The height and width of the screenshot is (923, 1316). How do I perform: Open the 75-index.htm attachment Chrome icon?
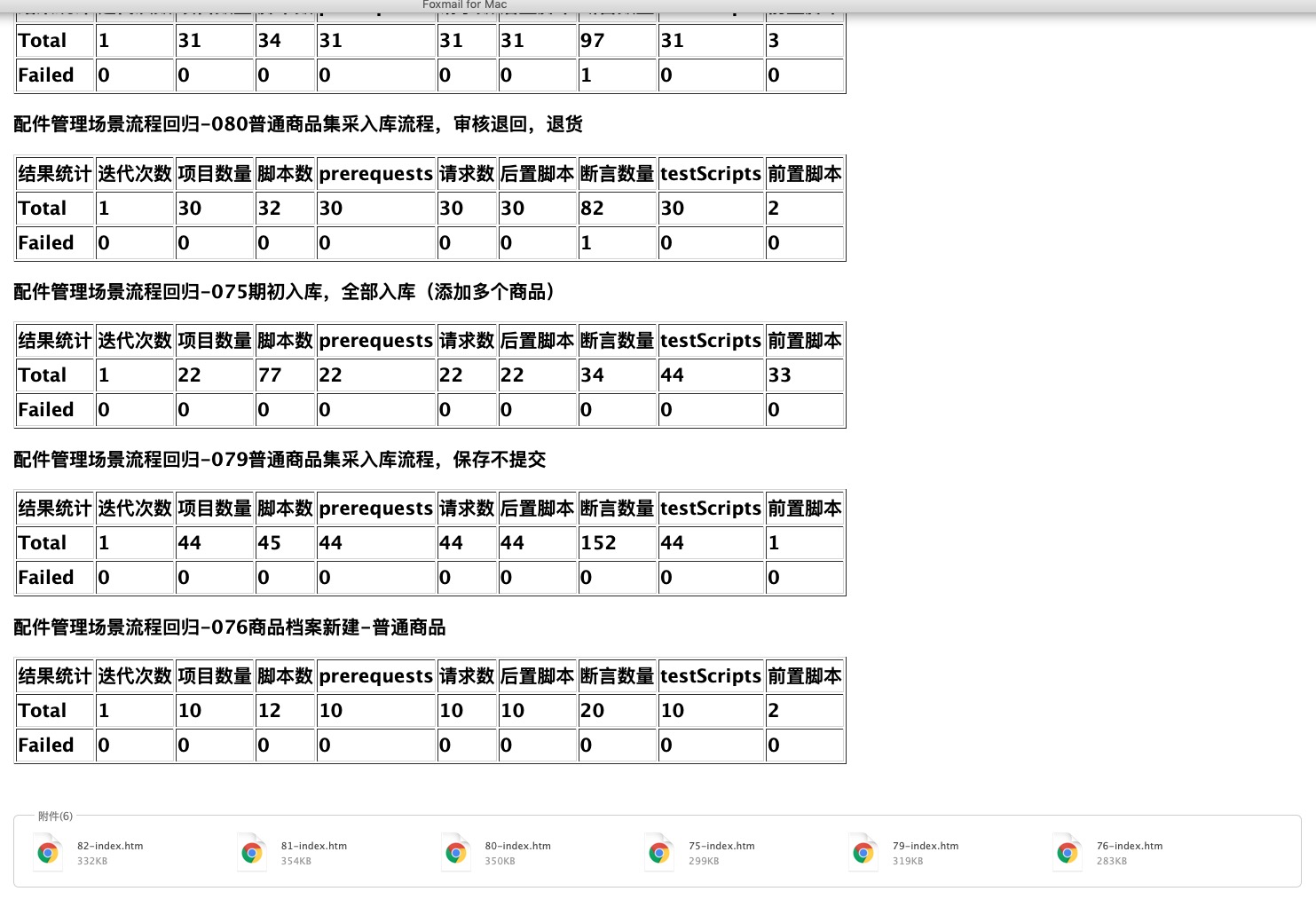pos(659,853)
